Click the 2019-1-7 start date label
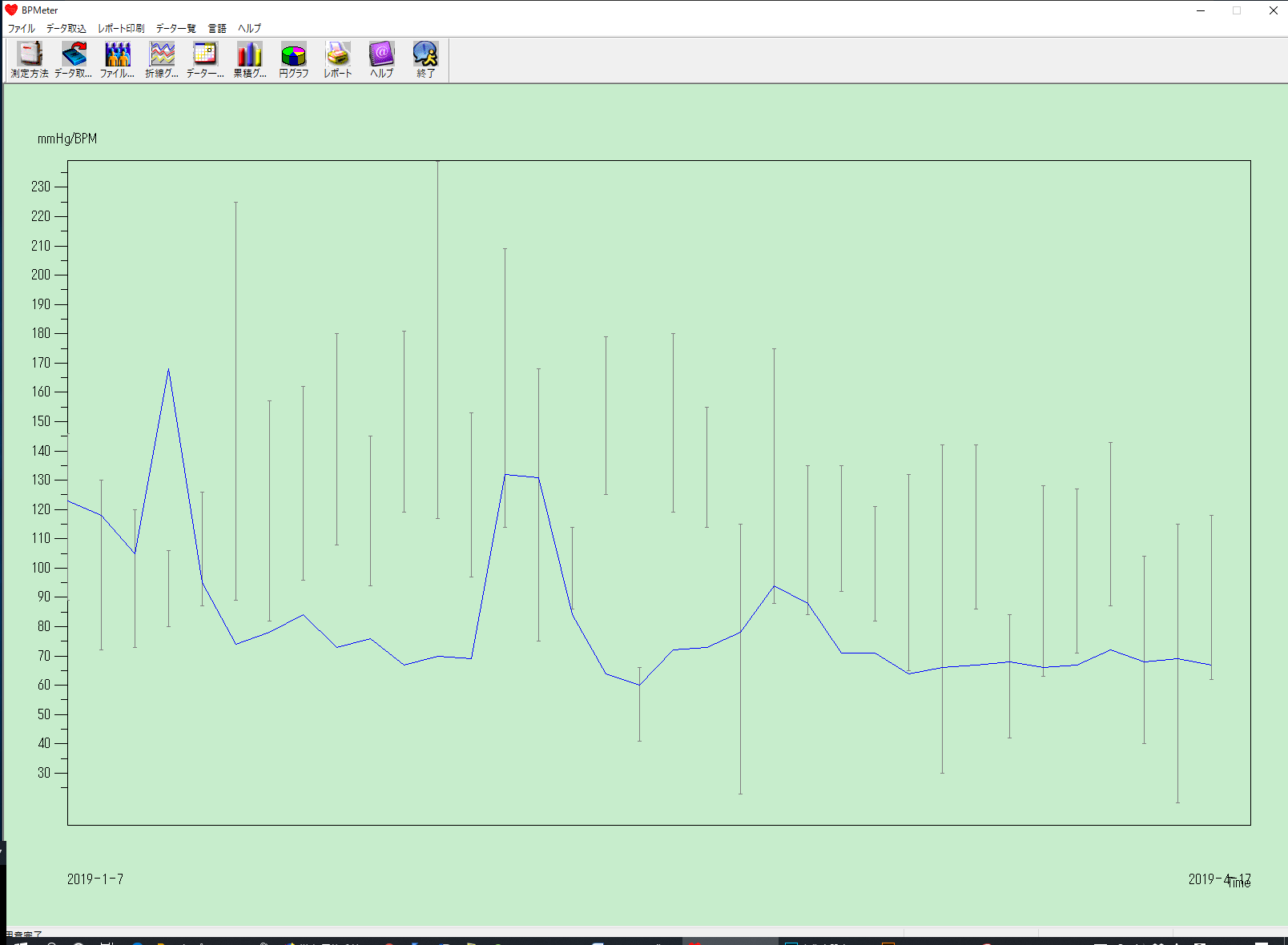 point(95,879)
